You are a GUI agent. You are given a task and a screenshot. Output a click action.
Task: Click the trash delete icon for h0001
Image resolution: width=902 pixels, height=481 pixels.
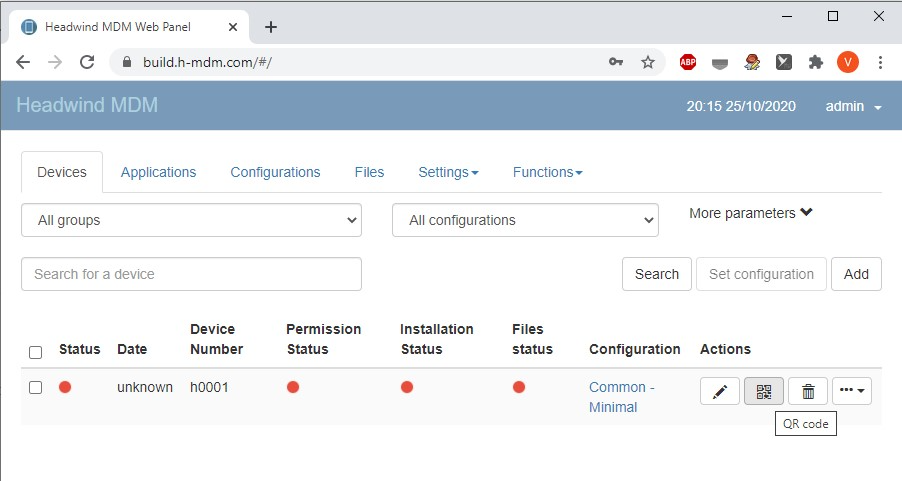(x=808, y=392)
